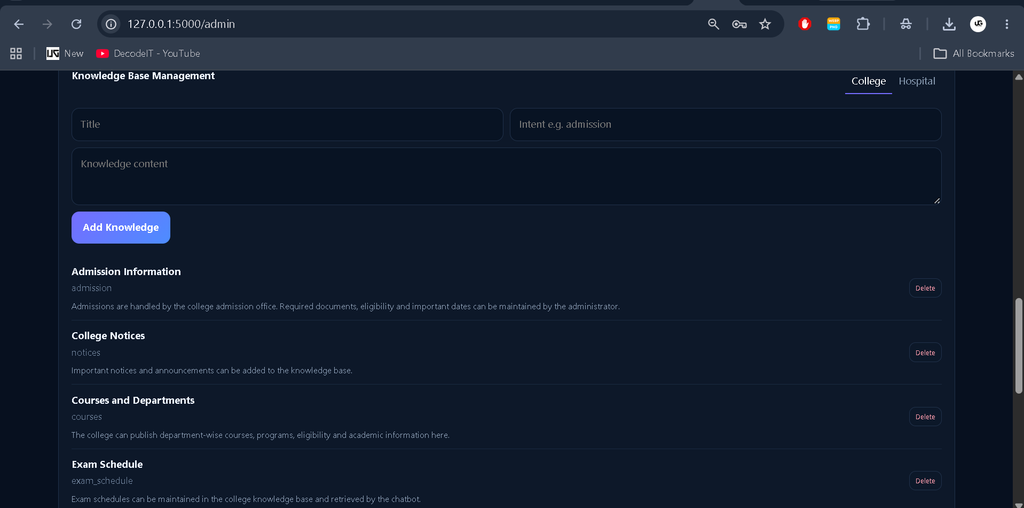The height and width of the screenshot is (508, 1024).
Task: Click the Admission Information title
Action: (x=126, y=272)
